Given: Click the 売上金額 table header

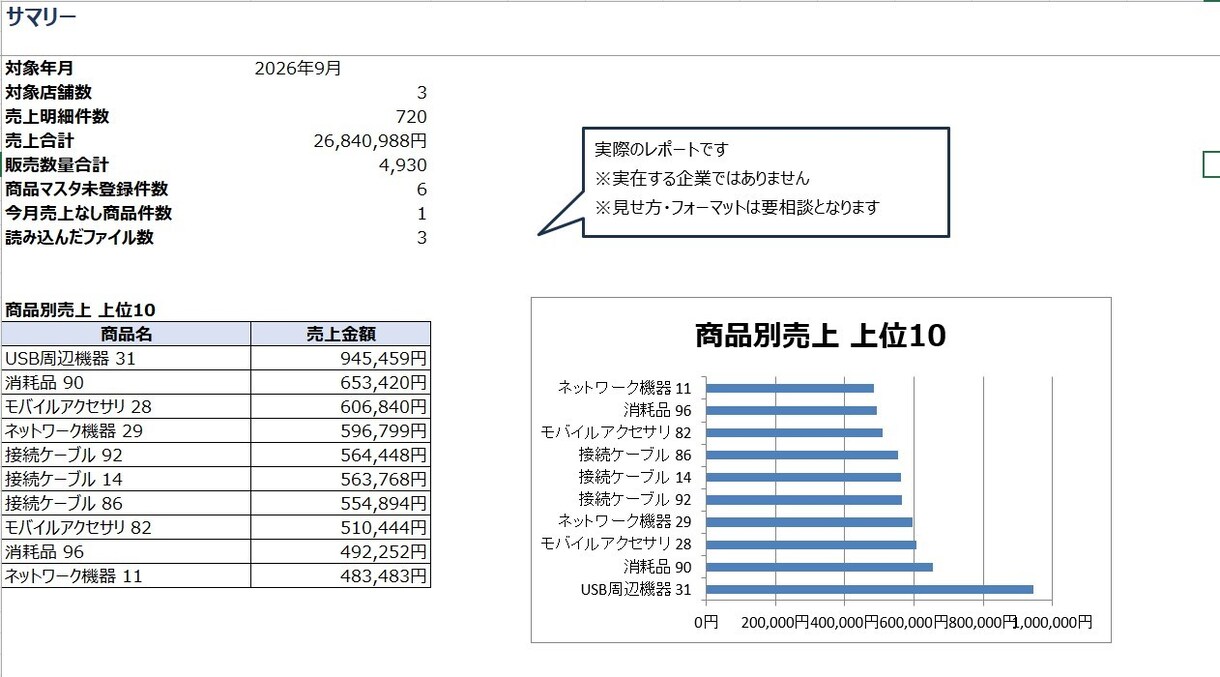Looking at the screenshot, I should (341, 334).
